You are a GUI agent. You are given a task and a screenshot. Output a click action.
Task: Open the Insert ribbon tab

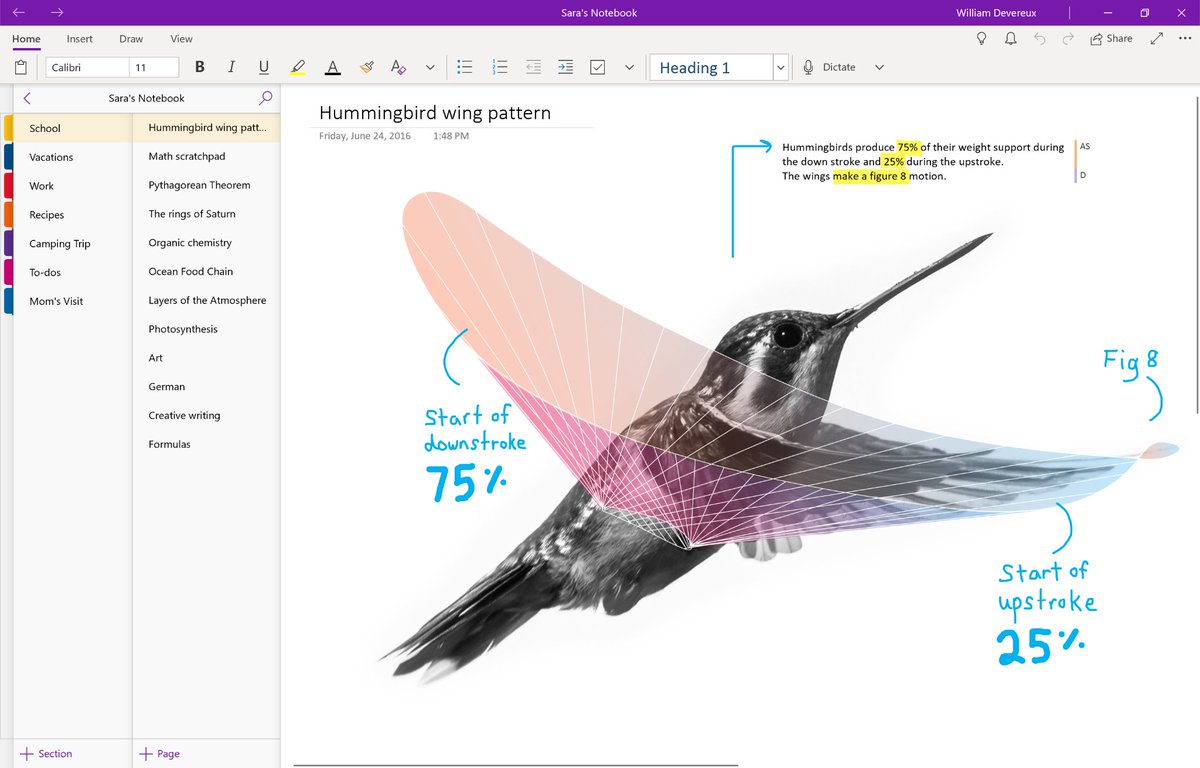pos(79,39)
